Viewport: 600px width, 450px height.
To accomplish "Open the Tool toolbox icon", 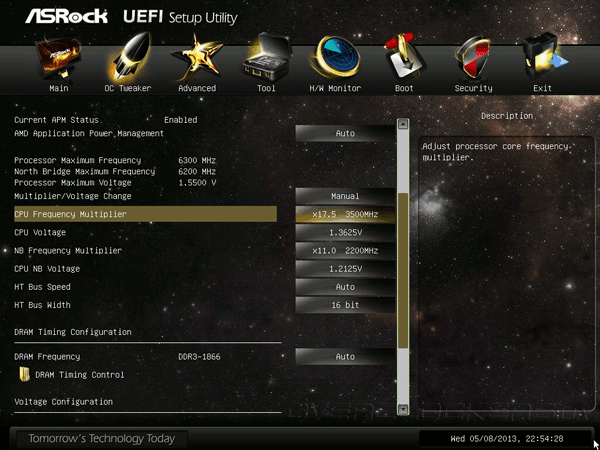I will [x=266, y=57].
